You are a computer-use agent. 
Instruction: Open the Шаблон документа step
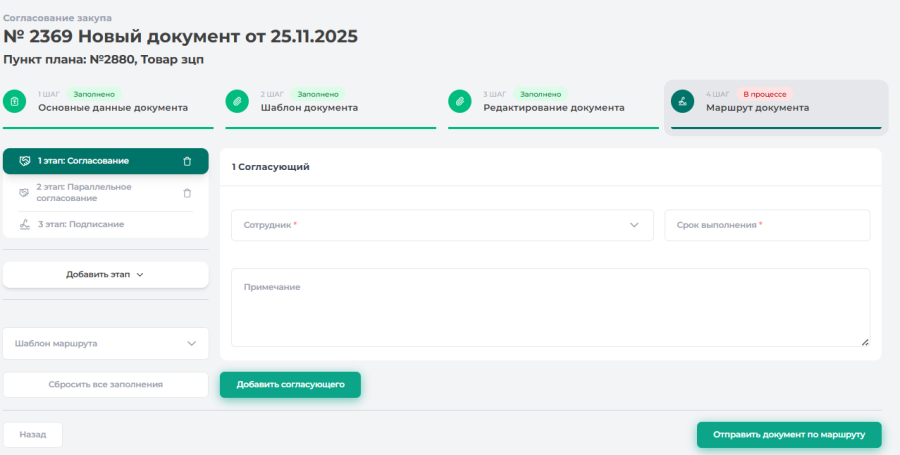(309, 107)
